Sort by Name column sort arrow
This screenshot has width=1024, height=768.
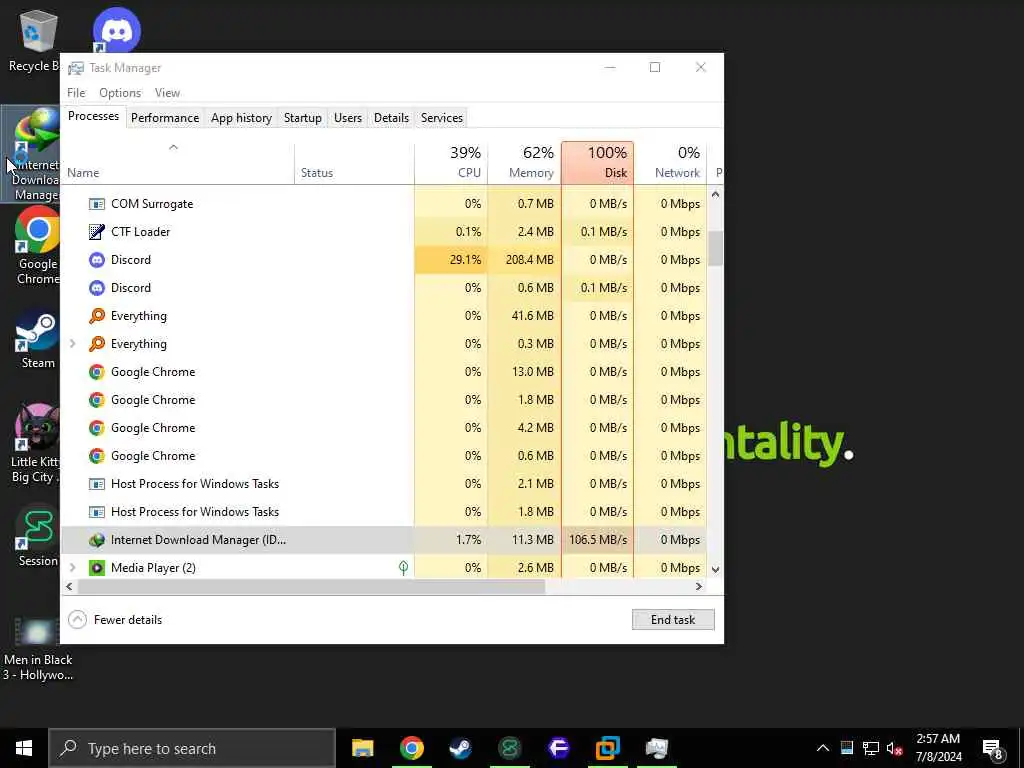(x=173, y=148)
